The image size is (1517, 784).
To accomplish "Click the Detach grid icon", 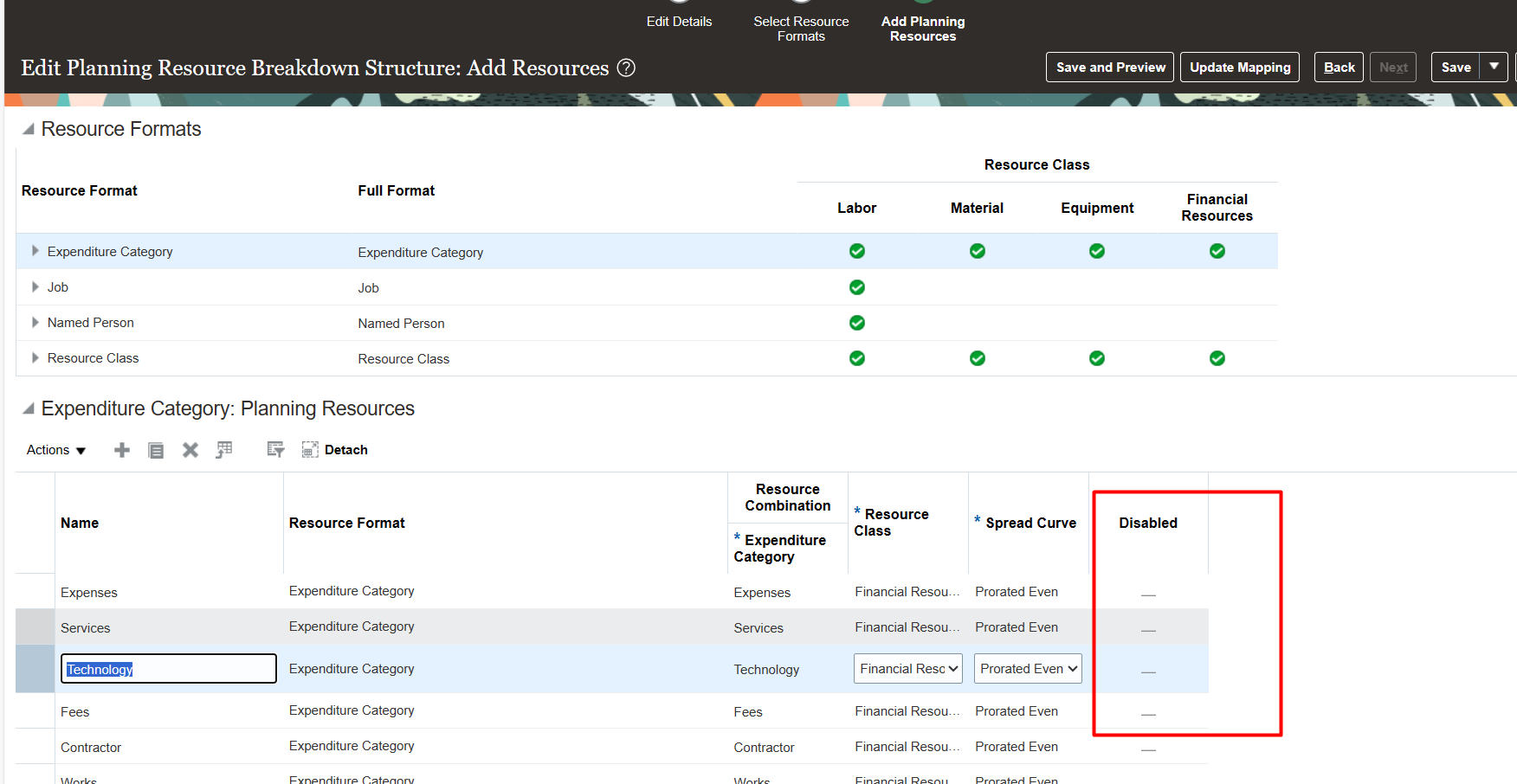I will 309,449.
